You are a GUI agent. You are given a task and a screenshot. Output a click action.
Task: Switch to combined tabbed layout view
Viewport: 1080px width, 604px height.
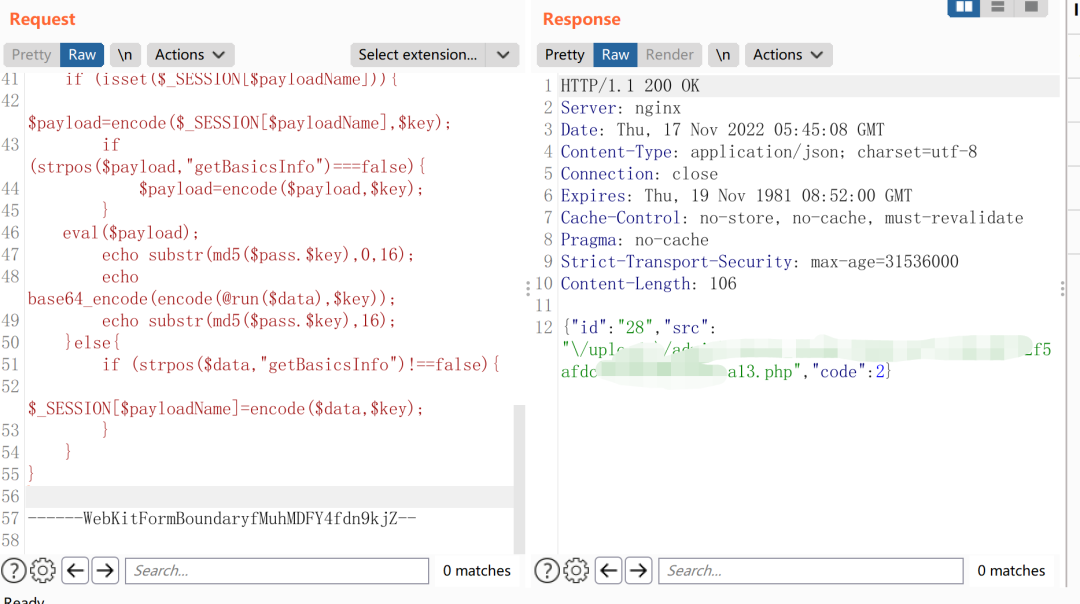(1031, 8)
